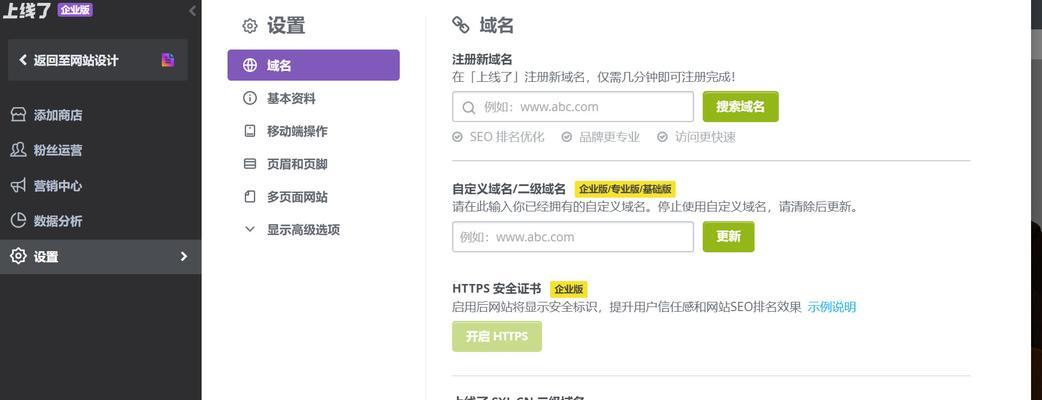The image size is (1042, 400).
Task: Click the people icon for 粉丝运营
Action: (19, 150)
